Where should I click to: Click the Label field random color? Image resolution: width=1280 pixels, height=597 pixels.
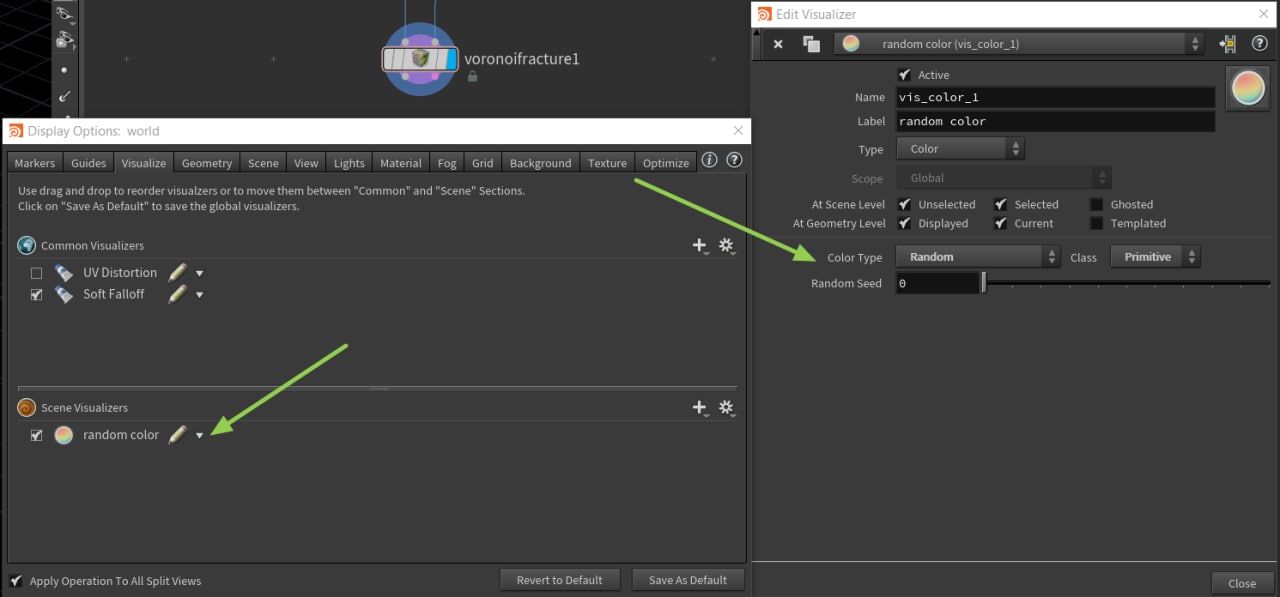1055,122
